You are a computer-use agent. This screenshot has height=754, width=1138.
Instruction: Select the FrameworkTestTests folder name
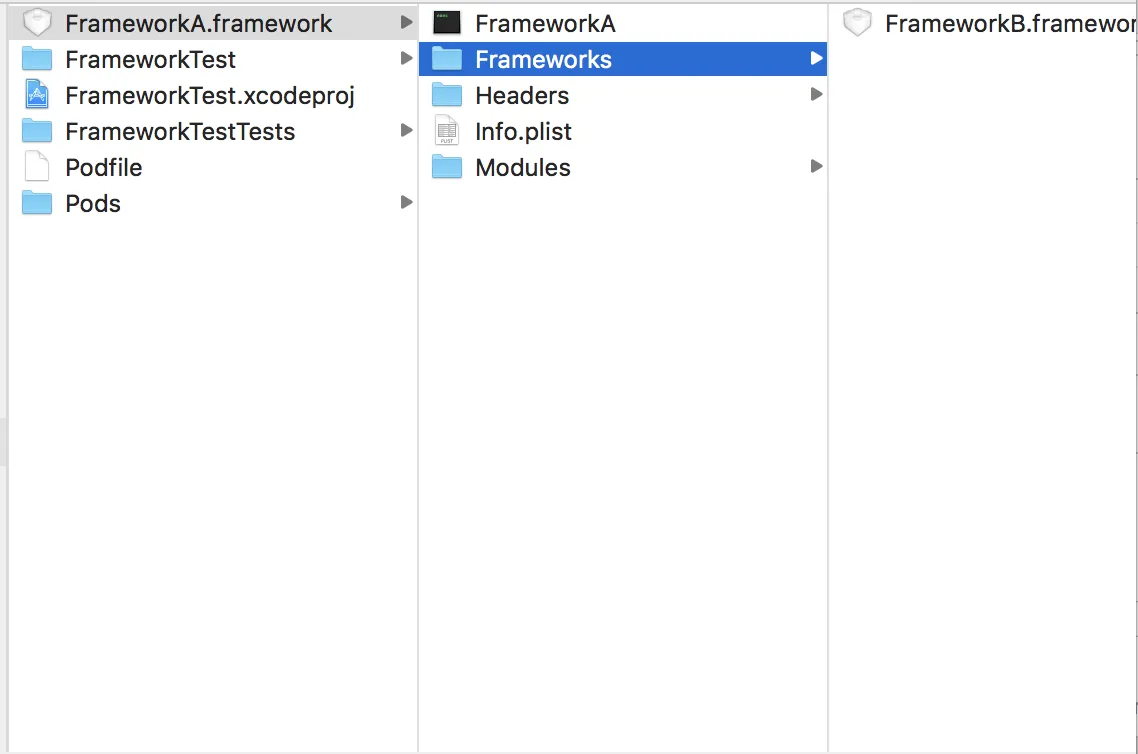(x=180, y=131)
